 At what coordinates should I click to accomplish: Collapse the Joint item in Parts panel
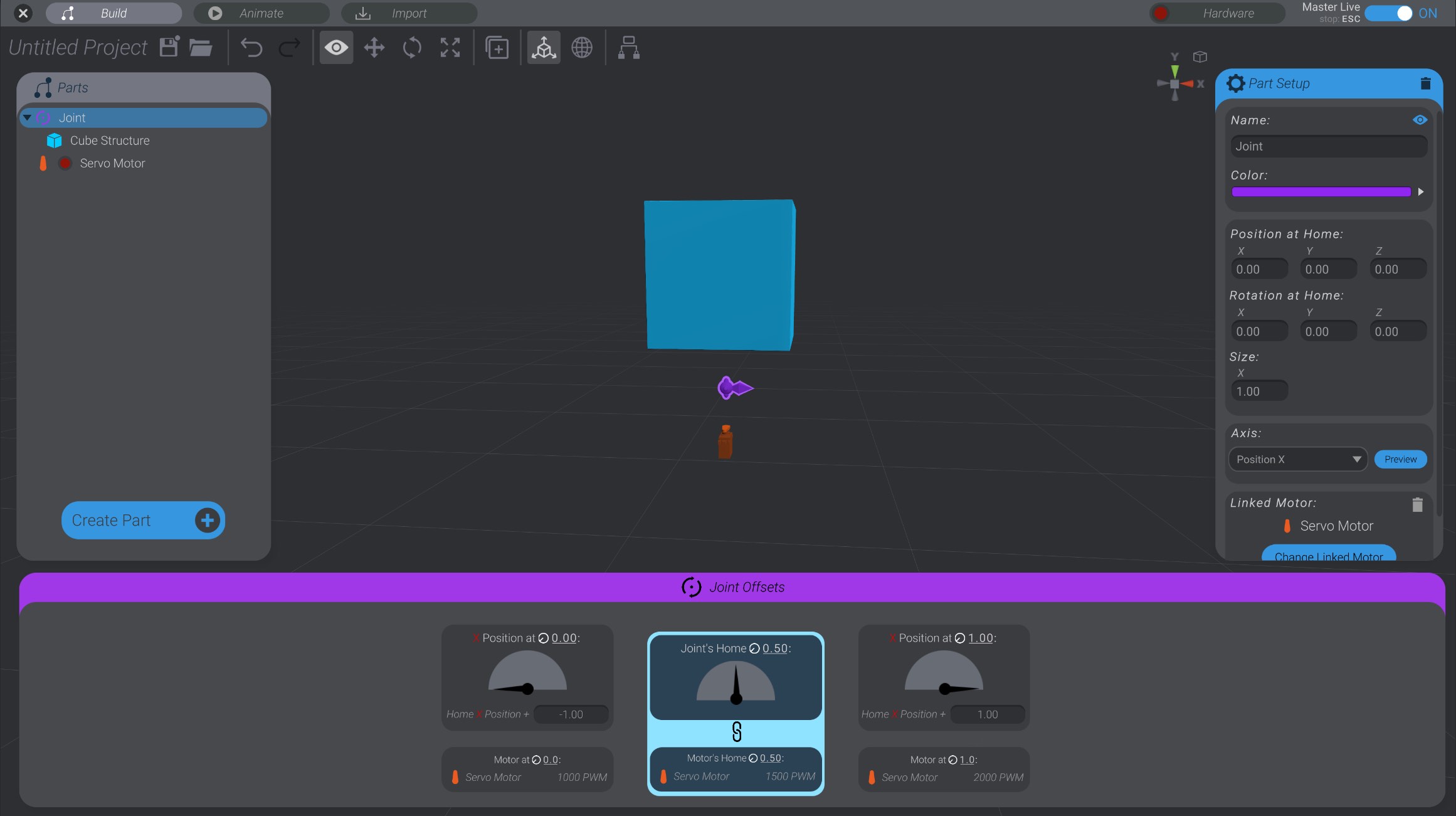(x=26, y=117)
